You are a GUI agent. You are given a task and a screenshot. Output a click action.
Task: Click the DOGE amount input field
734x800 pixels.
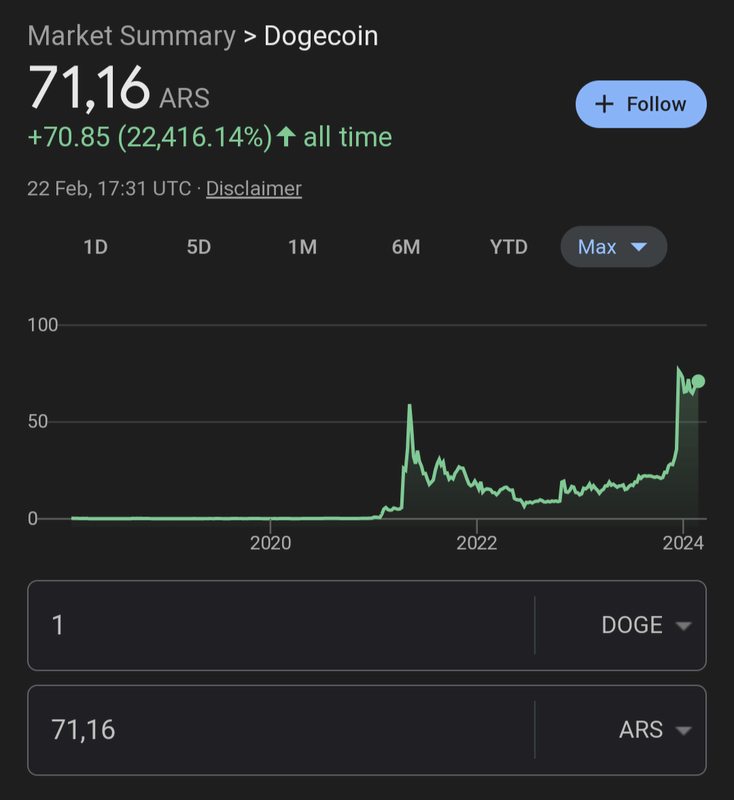pyautogui.click(x=280, y=626)
